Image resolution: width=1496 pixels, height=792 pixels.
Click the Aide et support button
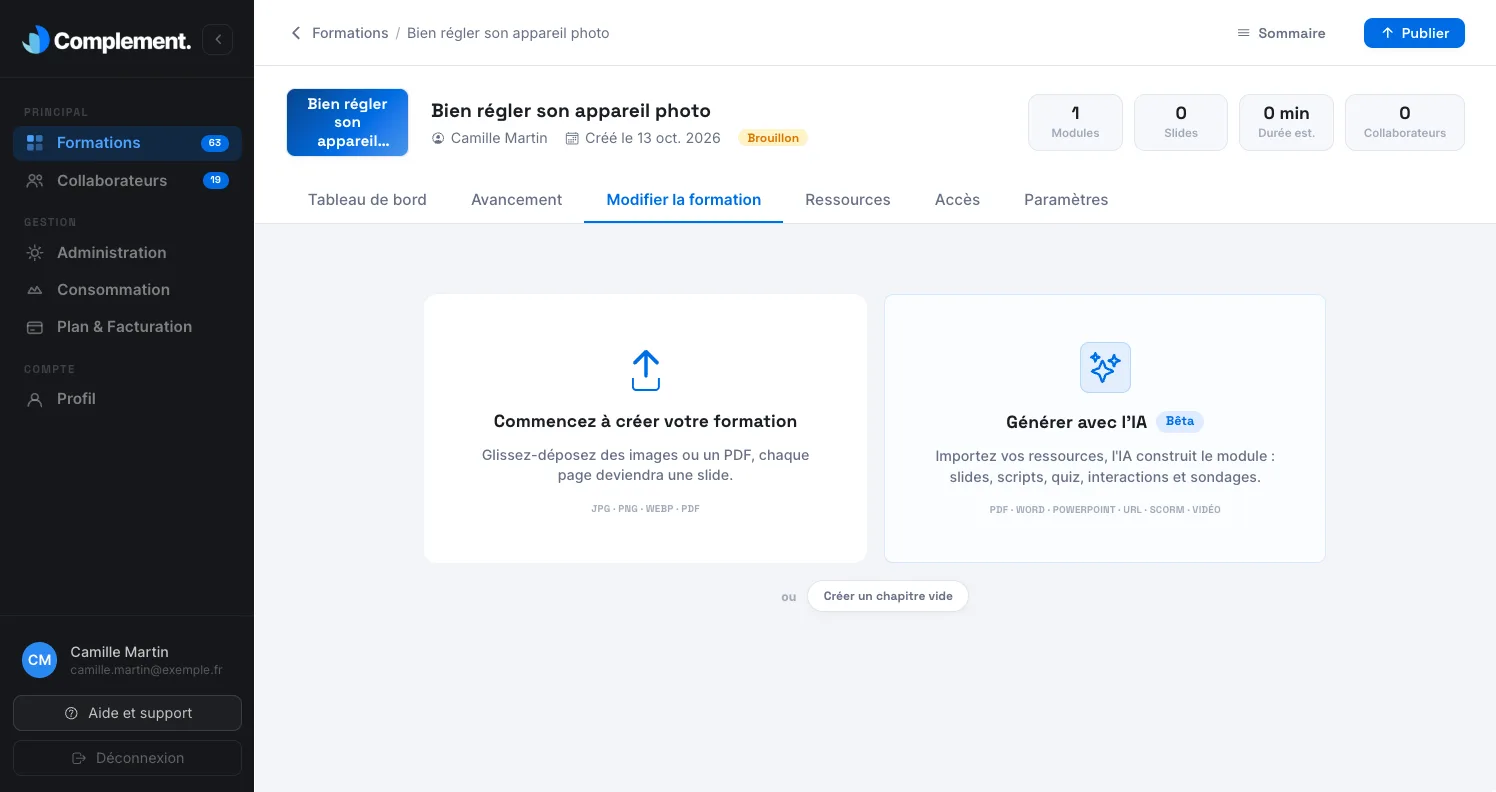click(127, 713)
